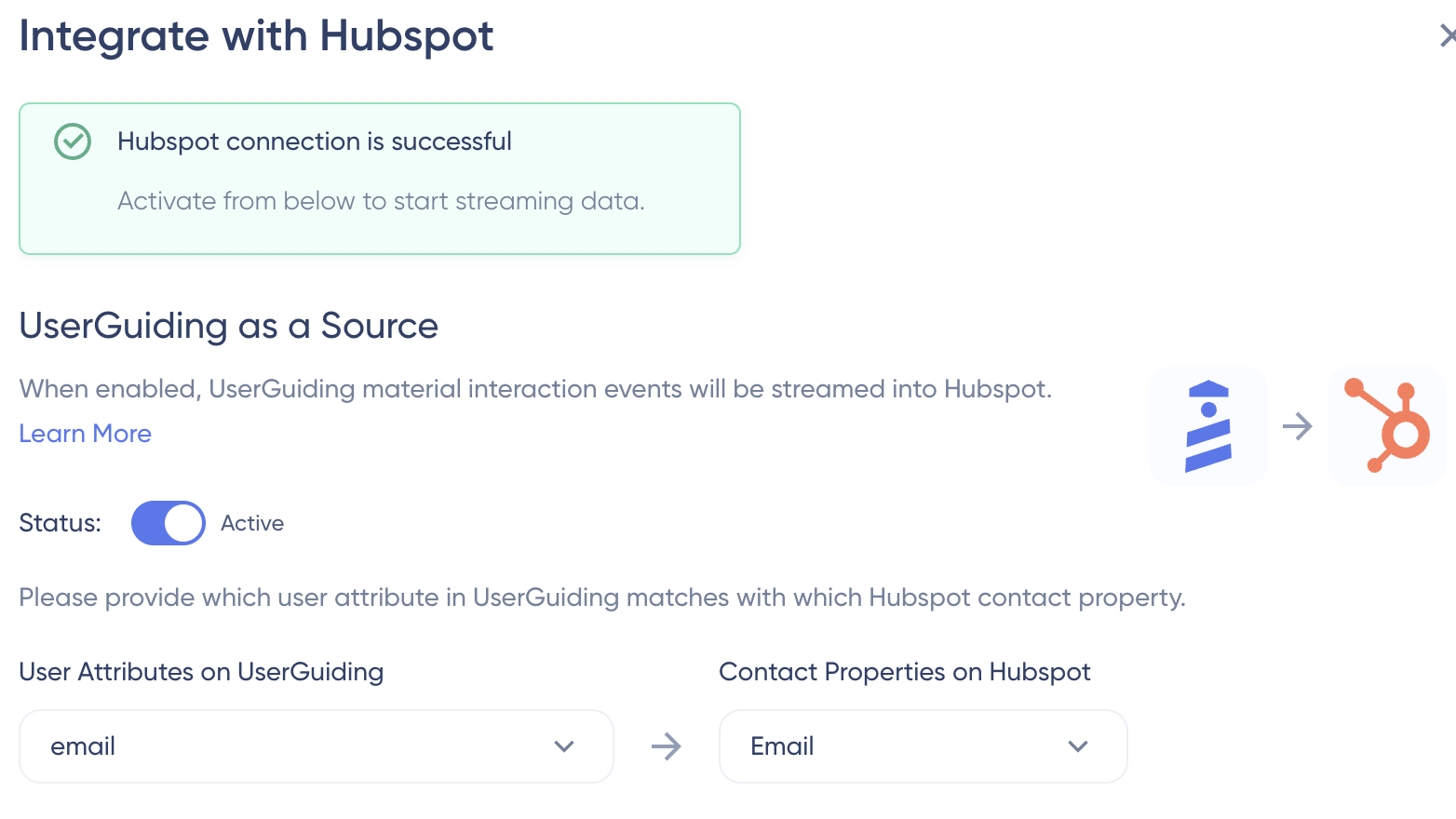Click the Status: label
This screenshot has height=819, width=1456.
tap(60, 523)
